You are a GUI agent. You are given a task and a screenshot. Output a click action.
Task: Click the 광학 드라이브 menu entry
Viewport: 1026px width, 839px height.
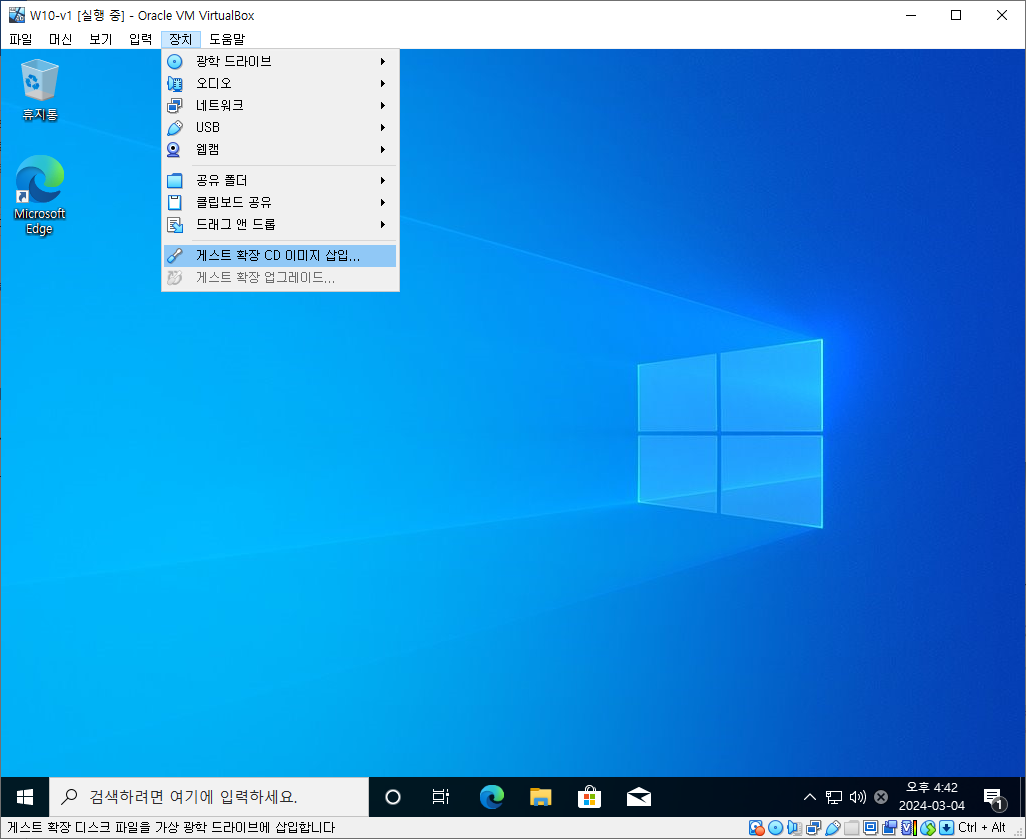pyautogui.click(x=280, y=62)
